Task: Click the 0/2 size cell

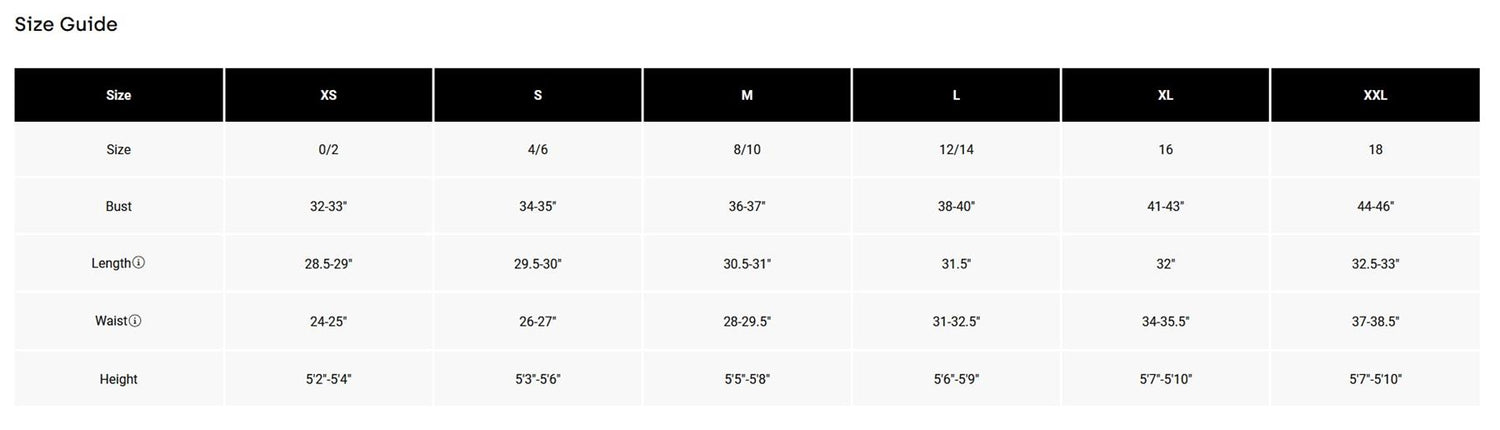Action: [328, 149]
